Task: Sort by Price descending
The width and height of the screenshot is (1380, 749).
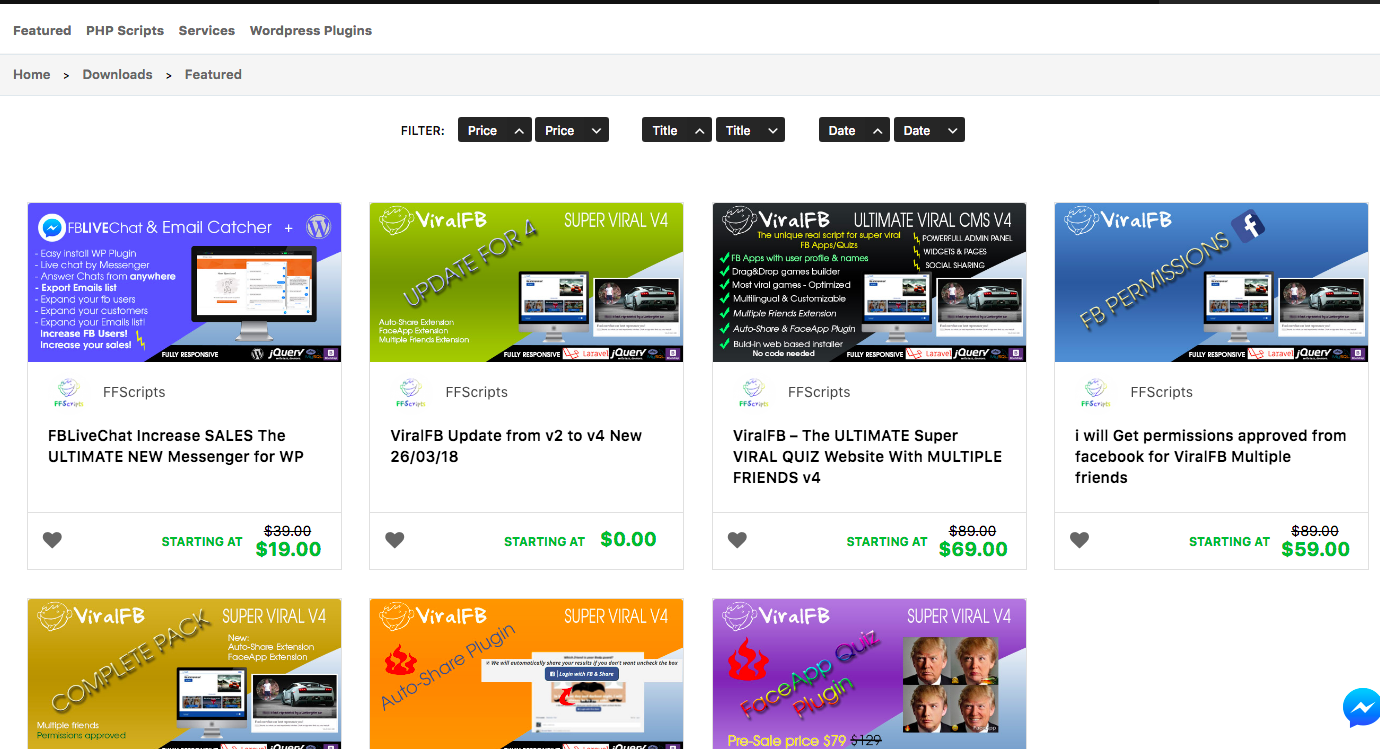Action: (x=572, y=130)
